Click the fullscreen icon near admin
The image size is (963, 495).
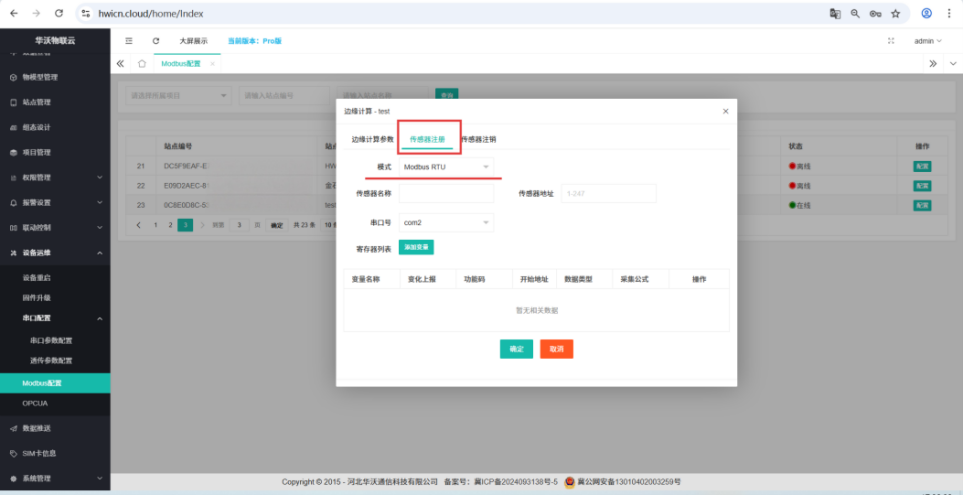[891, 41]
